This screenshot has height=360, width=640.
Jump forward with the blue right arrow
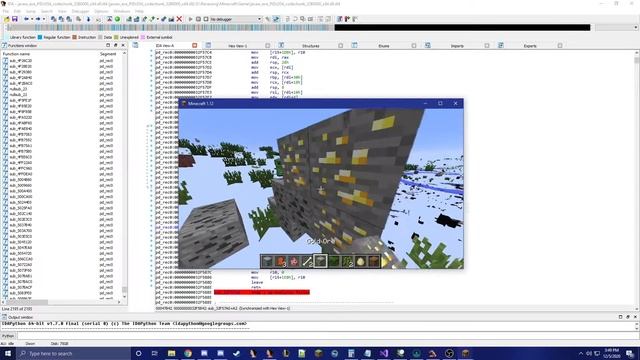click(x=38, y=19)
